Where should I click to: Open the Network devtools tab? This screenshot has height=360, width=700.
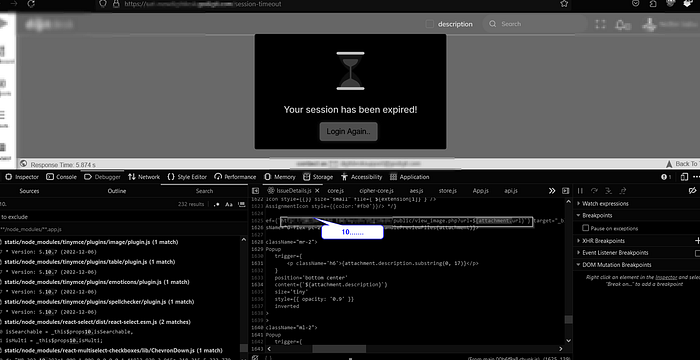pyautogui.click(x=143, y=177)
